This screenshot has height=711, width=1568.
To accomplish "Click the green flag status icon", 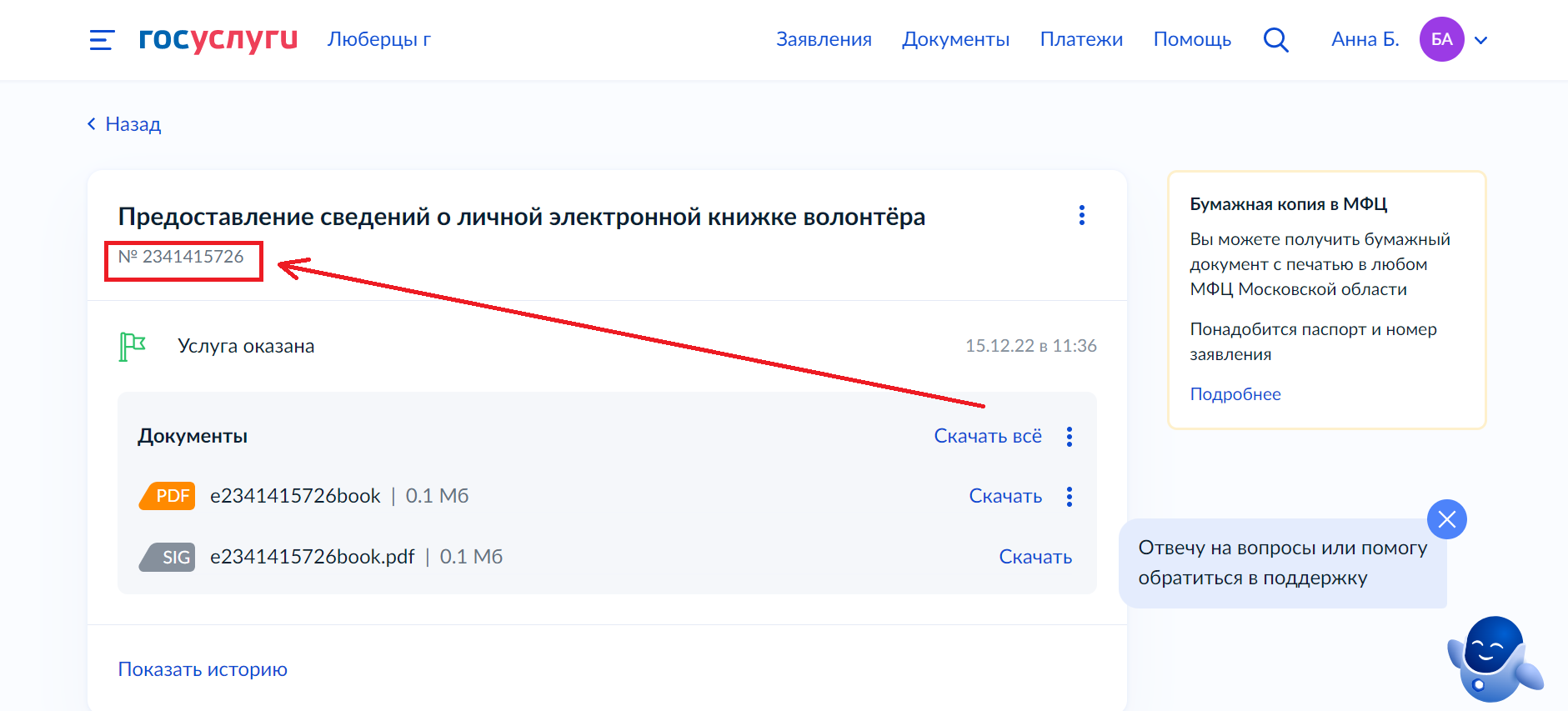I will 133,346.
